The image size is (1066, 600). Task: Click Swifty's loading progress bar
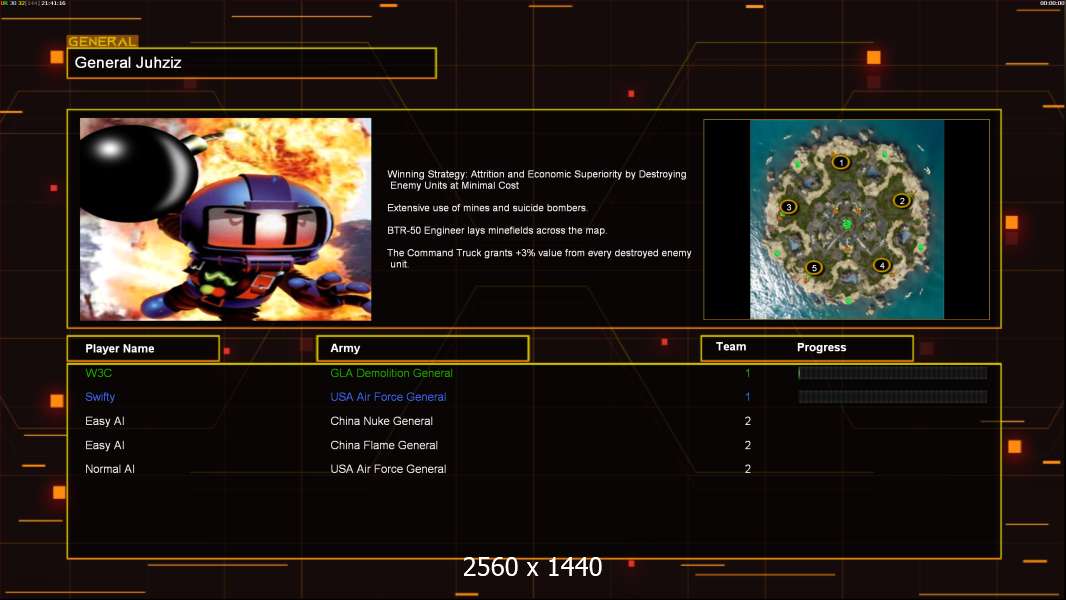[x=892, y=397]
